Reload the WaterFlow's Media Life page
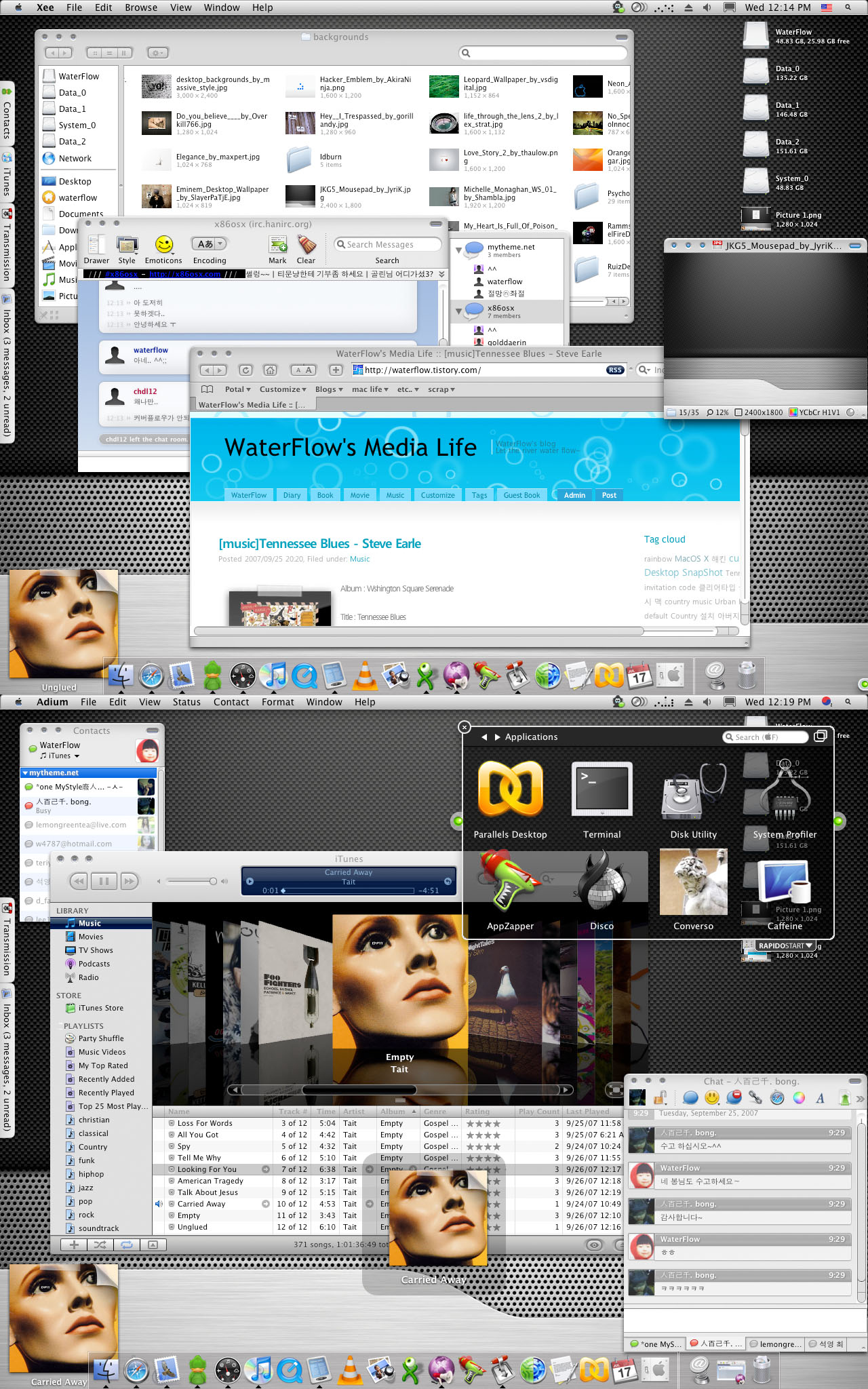The image size is (868, 1389). (245, 370)
